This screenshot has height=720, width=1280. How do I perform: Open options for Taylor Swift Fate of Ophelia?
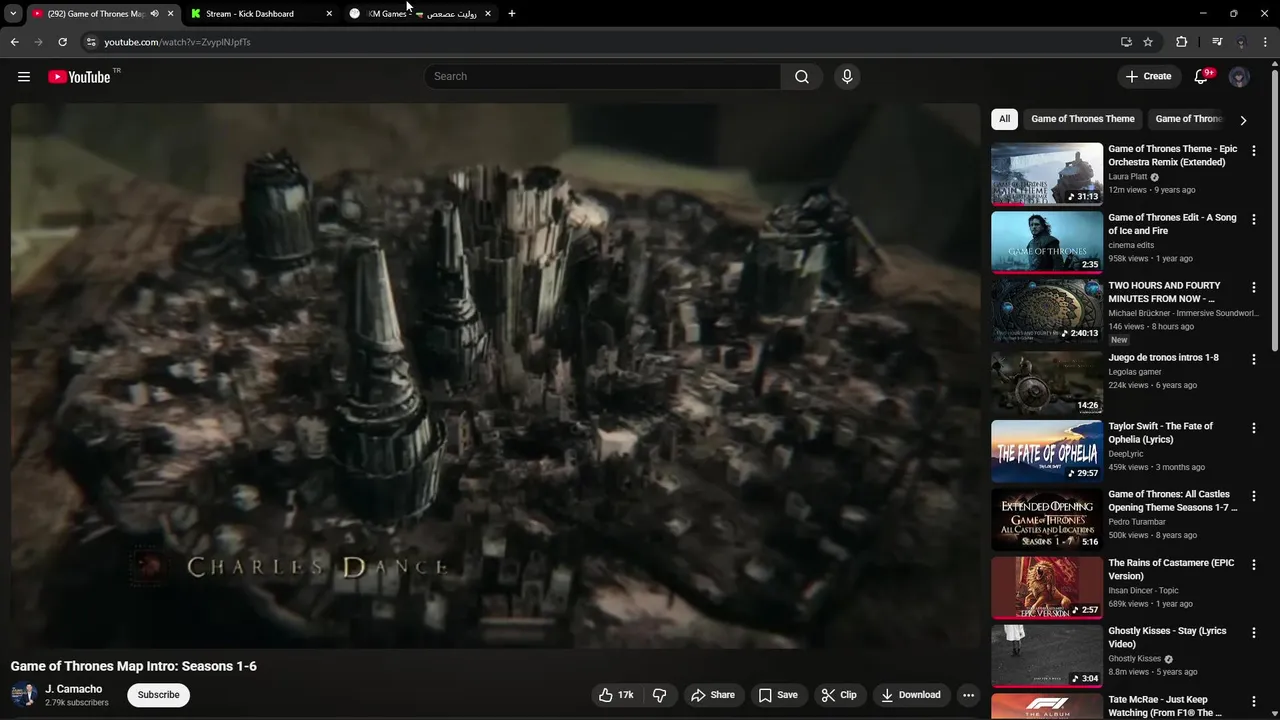tap(1254, 427)
